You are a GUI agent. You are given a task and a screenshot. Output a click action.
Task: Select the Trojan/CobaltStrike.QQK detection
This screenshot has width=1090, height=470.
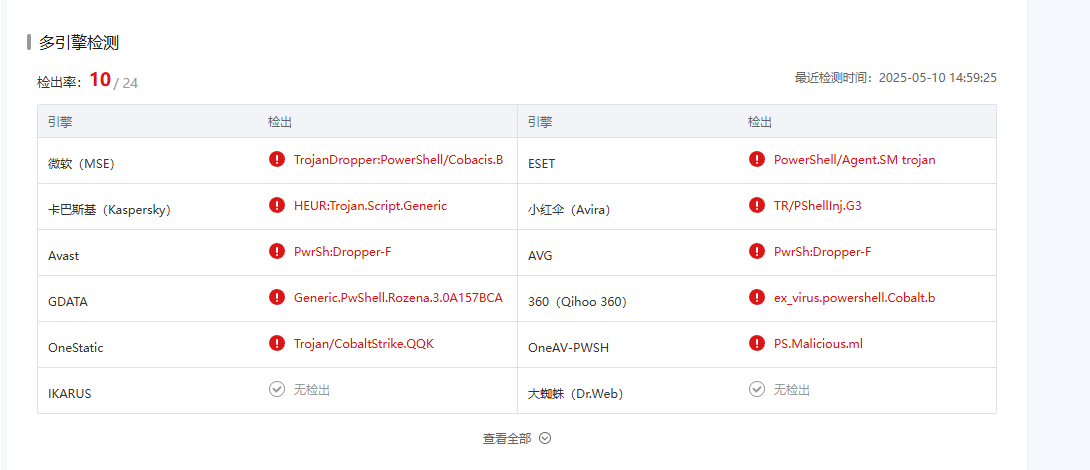[364, 343]
